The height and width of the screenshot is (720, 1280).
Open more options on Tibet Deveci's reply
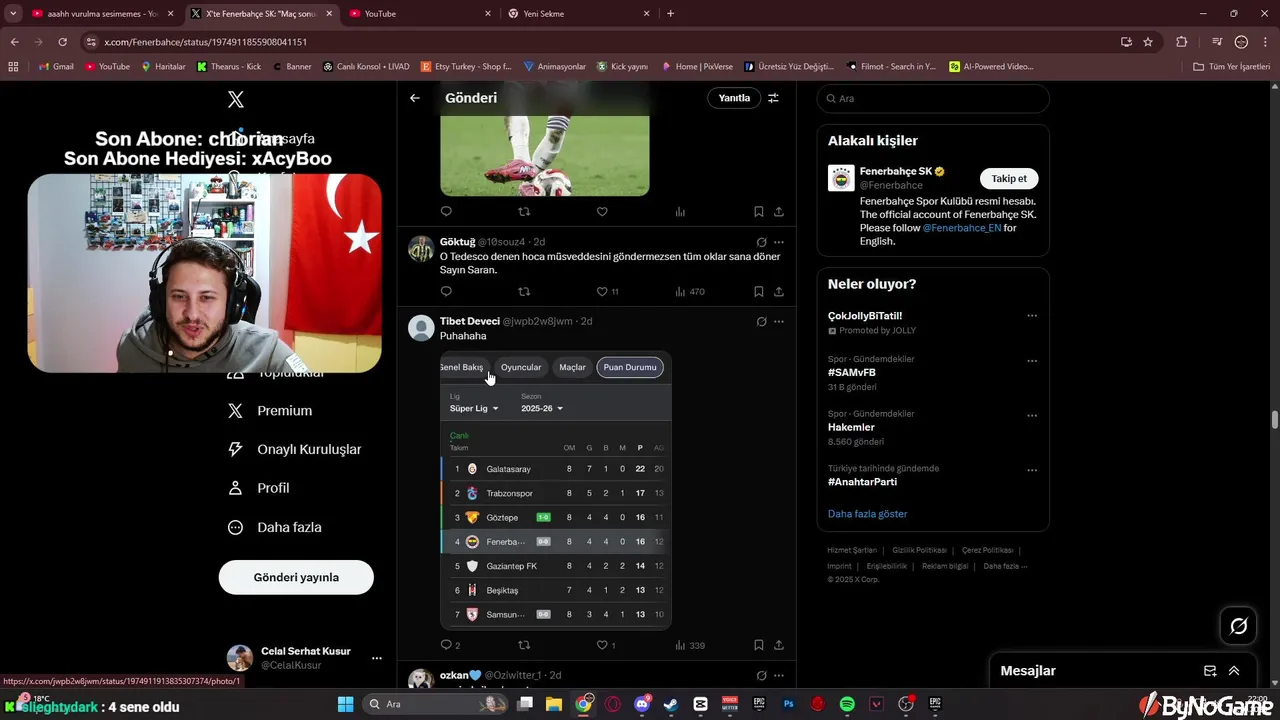[x=779, y=321]
